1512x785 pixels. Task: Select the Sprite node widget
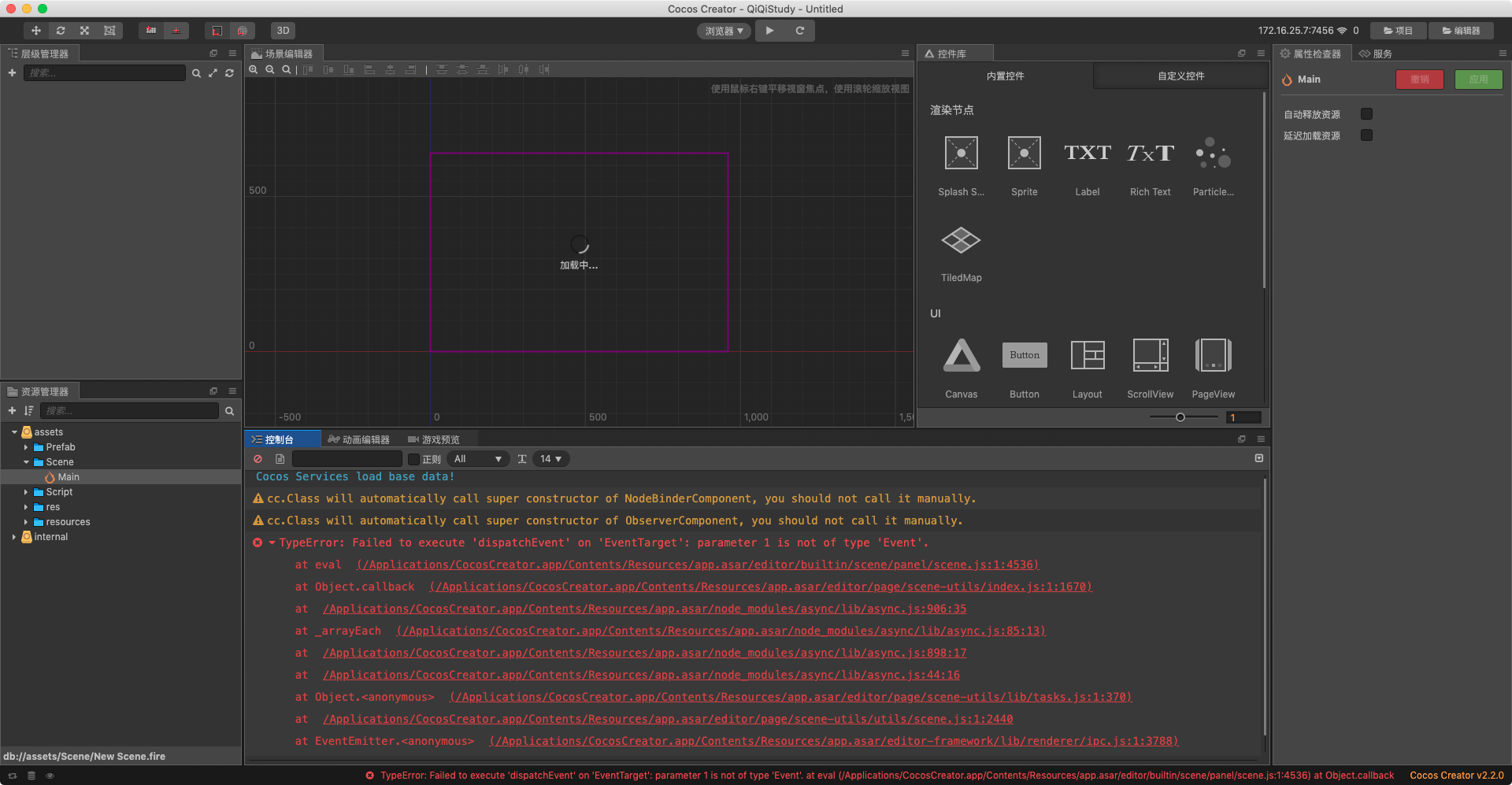click(1024, 154)
